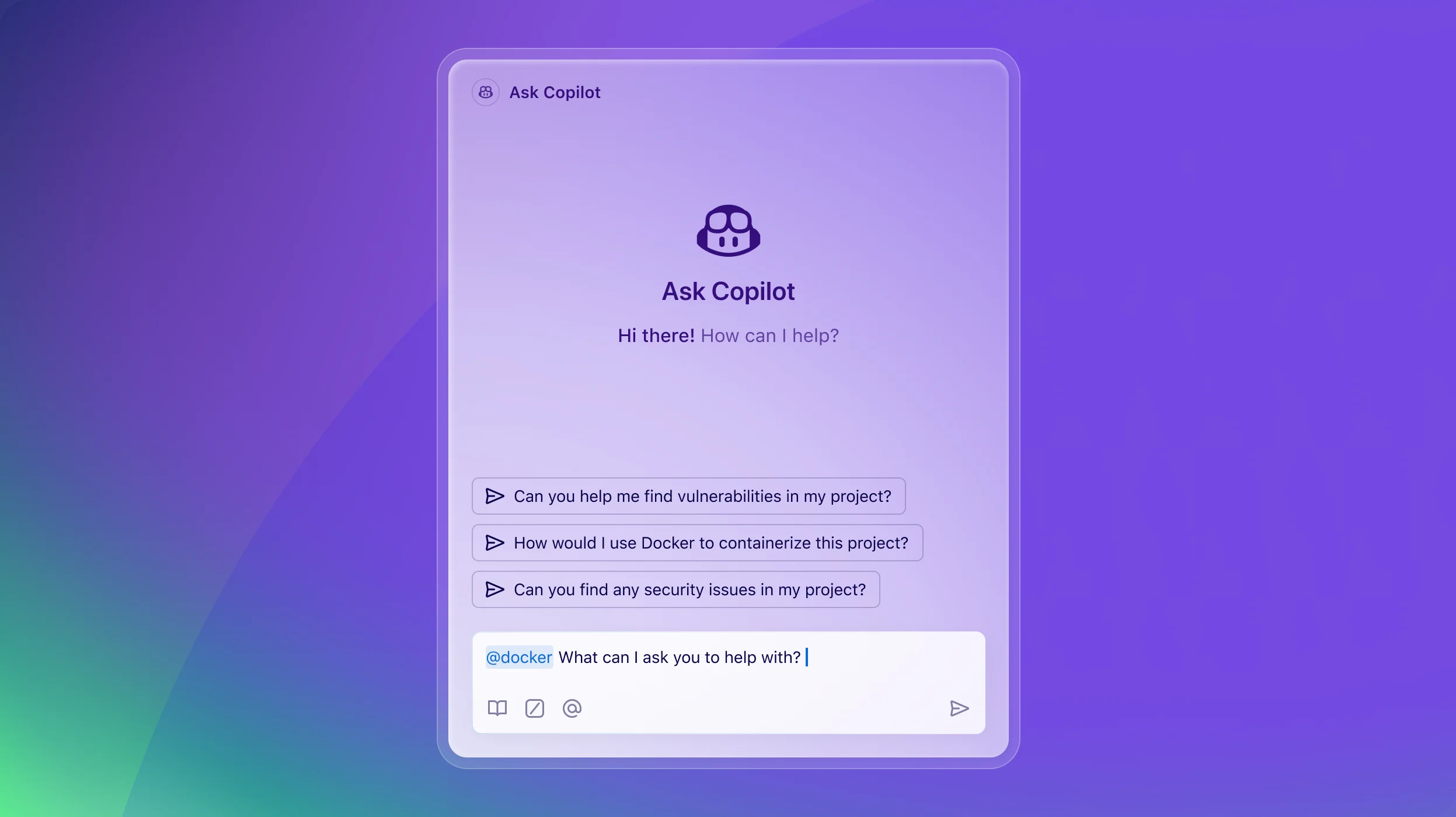Click the Copilot avatar icon in header

point(486,92)
